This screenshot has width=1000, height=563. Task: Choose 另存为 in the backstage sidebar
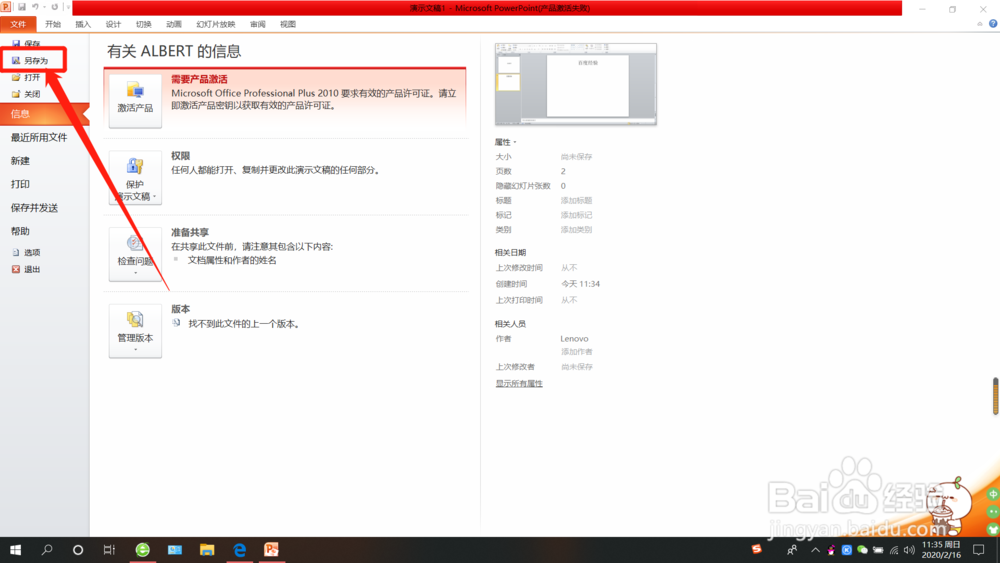click(x=31, y=61)
